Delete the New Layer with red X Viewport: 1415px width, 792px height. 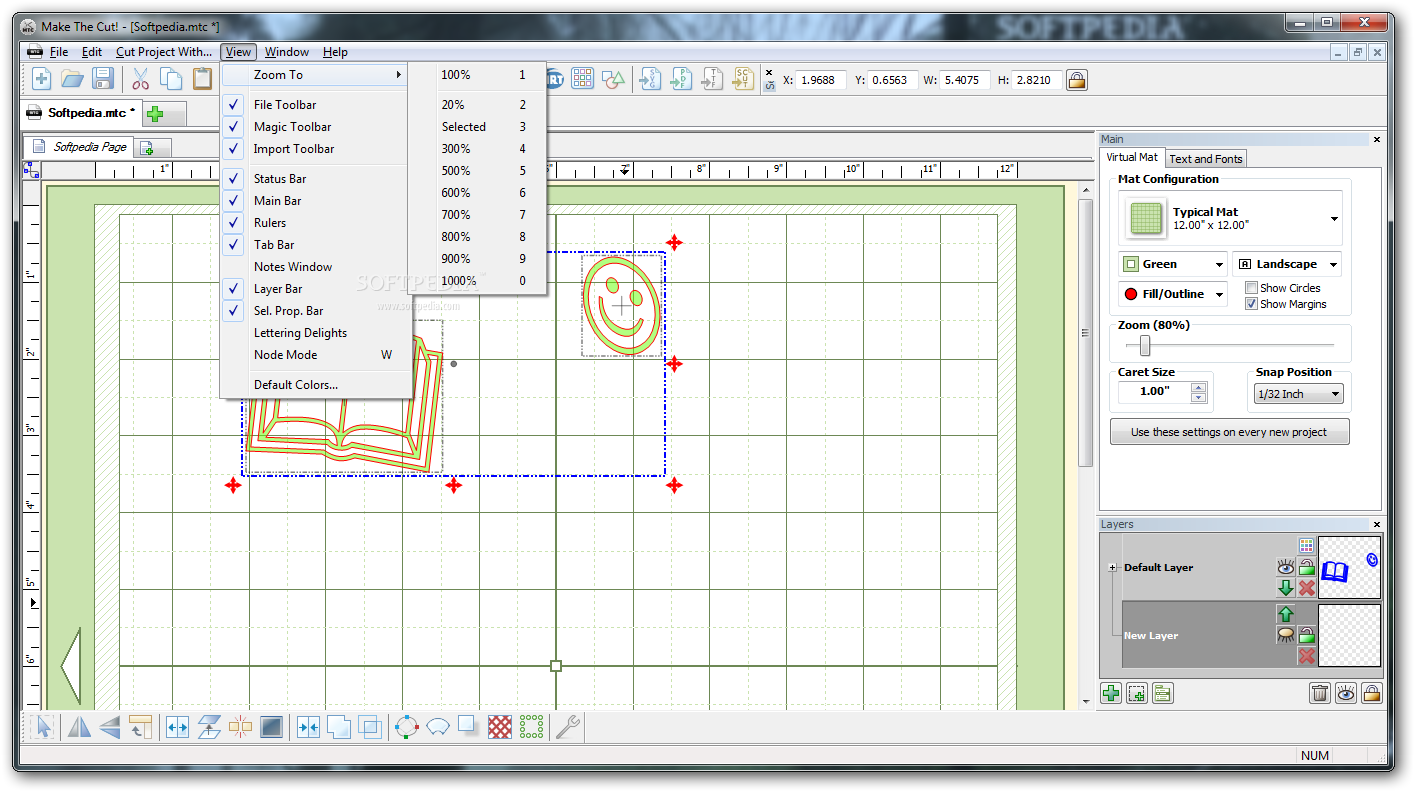(1306, 656)
